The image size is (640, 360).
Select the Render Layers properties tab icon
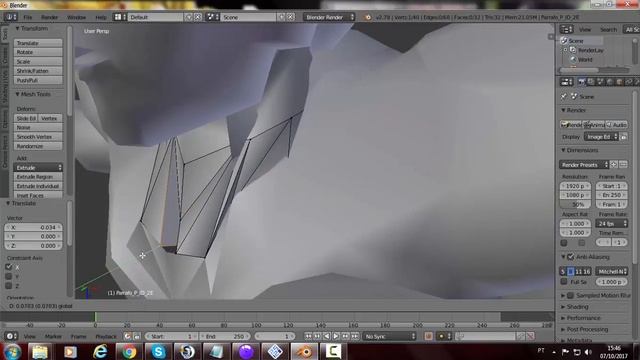pos(591,82)
